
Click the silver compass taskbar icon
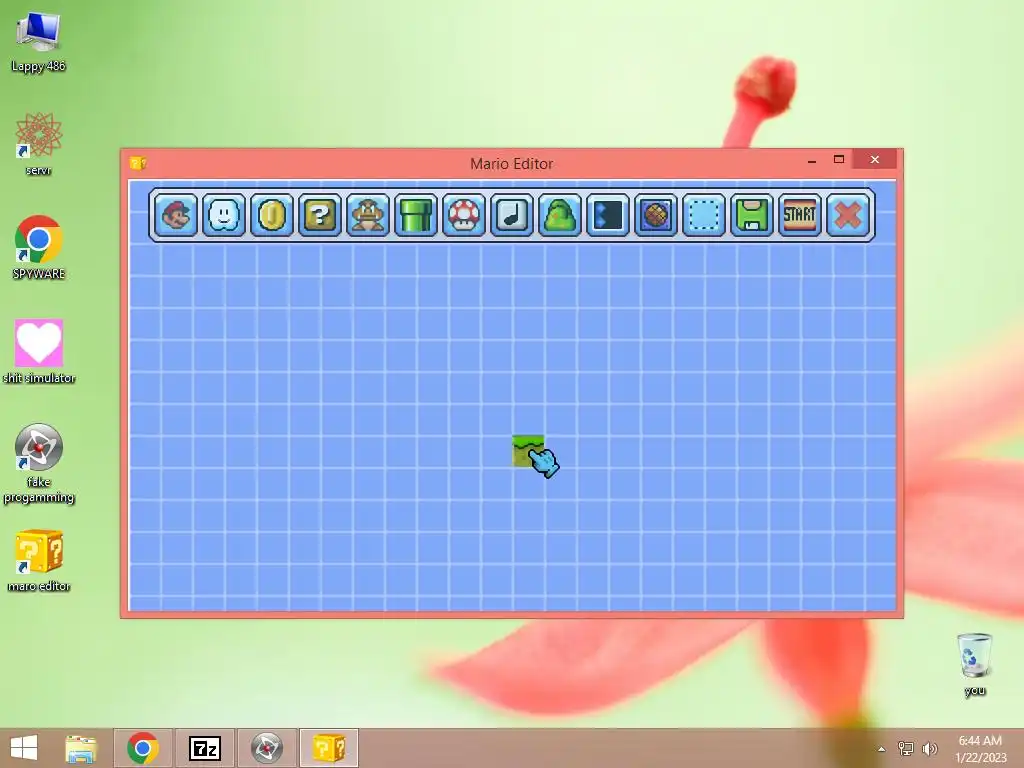point(266,748)
